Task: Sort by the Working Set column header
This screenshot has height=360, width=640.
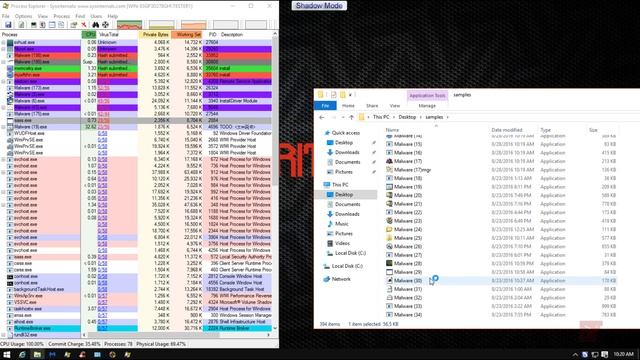Action: click(x=187, y=35)
